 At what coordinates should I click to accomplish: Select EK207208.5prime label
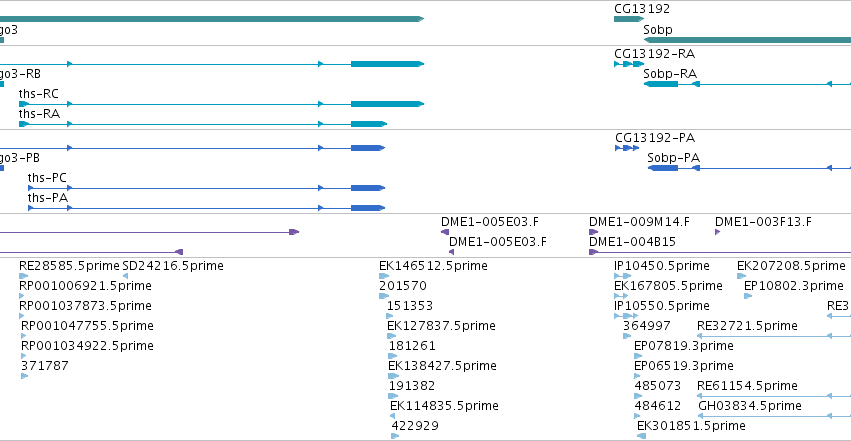[x=791, y=266]
